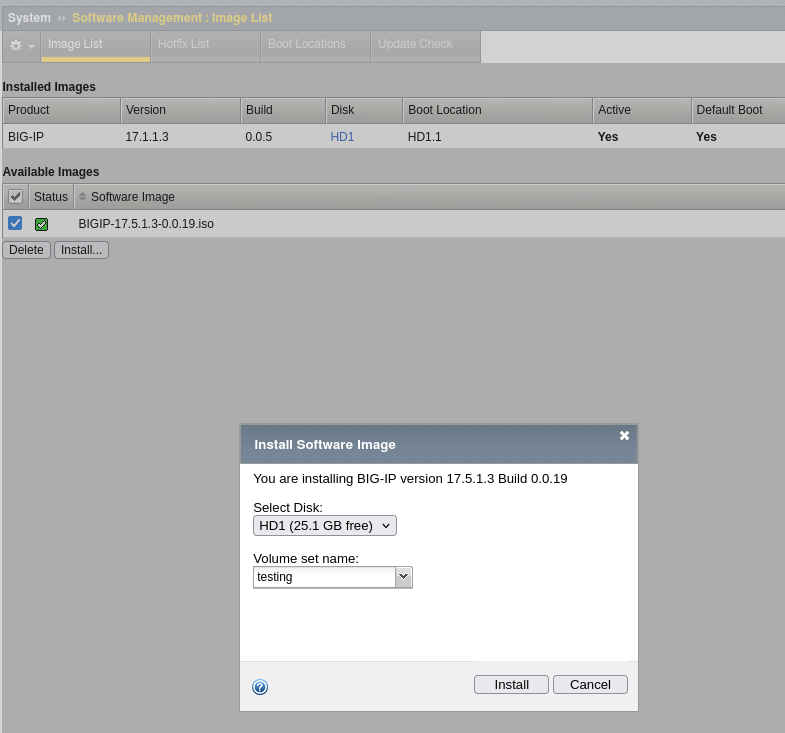This screenshot has width=785, height=733.
Task: Click the version 17.1.1.3 cell
Action: [x=147, y=137]
